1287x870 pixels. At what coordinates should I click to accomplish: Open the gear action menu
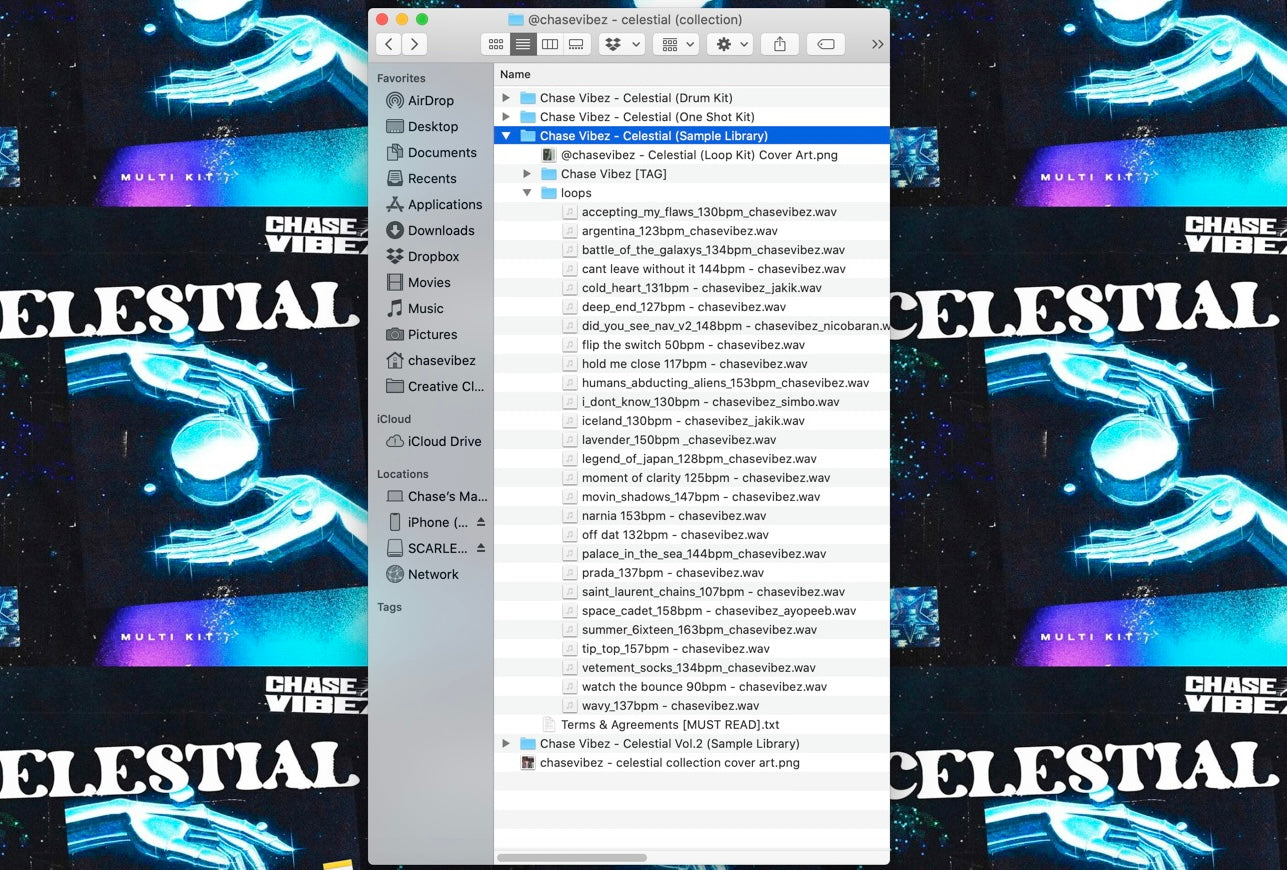(x=729, y=44)
